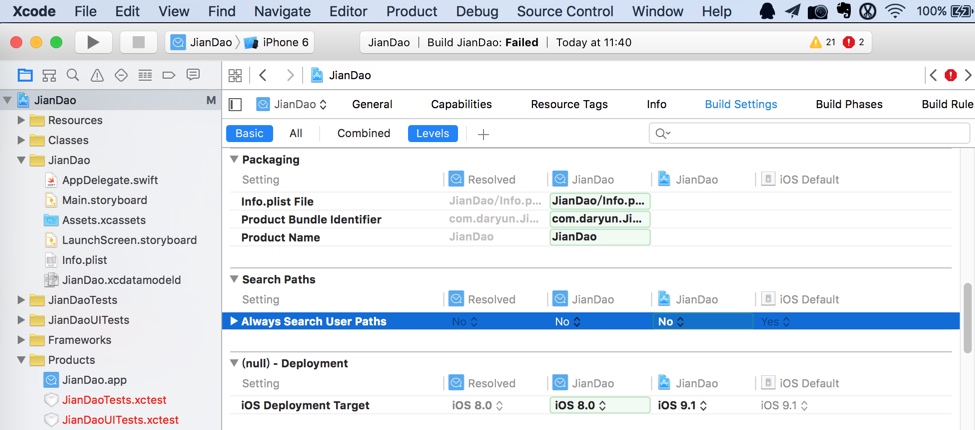Viewport: 975px width, 430px height.
Task: Click the build settings search field
Action: (x=810, y=133)
